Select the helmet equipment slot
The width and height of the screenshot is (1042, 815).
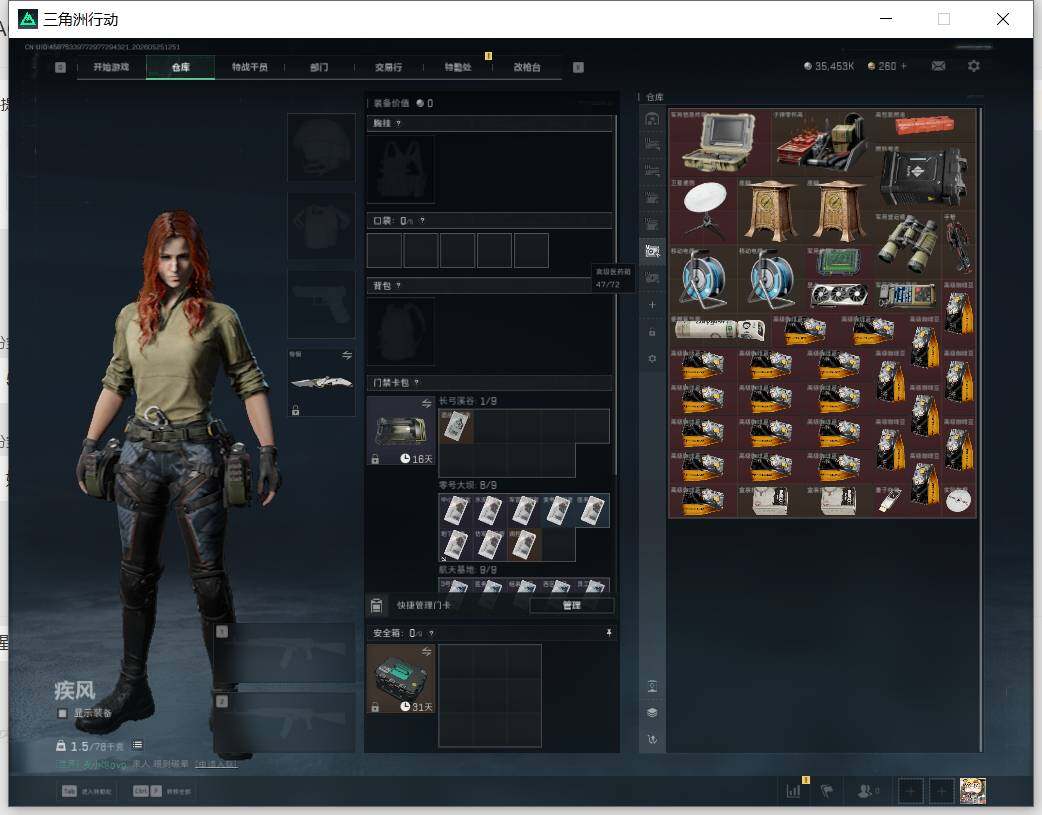(321, 147)
